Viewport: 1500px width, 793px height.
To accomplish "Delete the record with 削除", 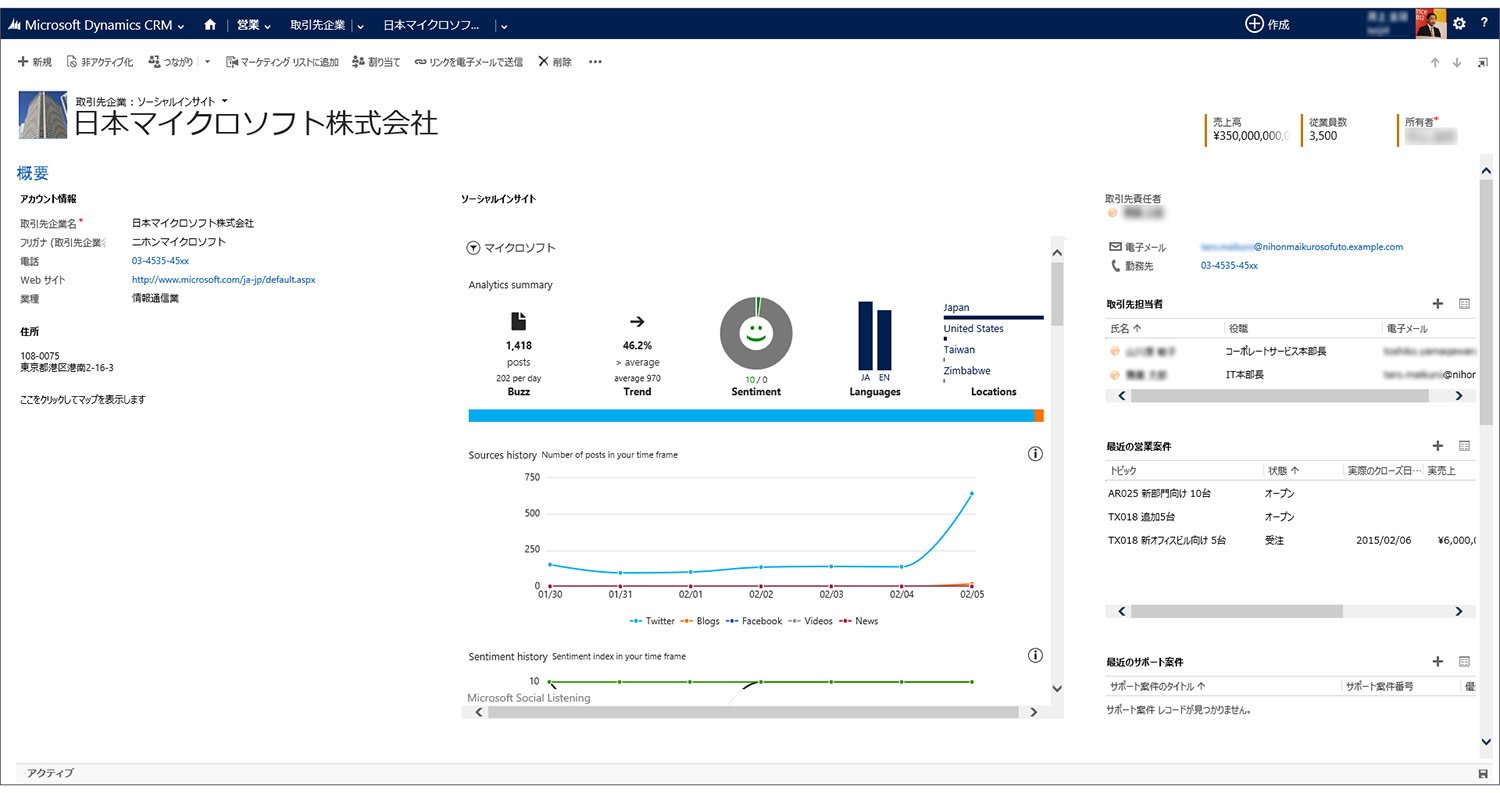I will tap(555, 62).
